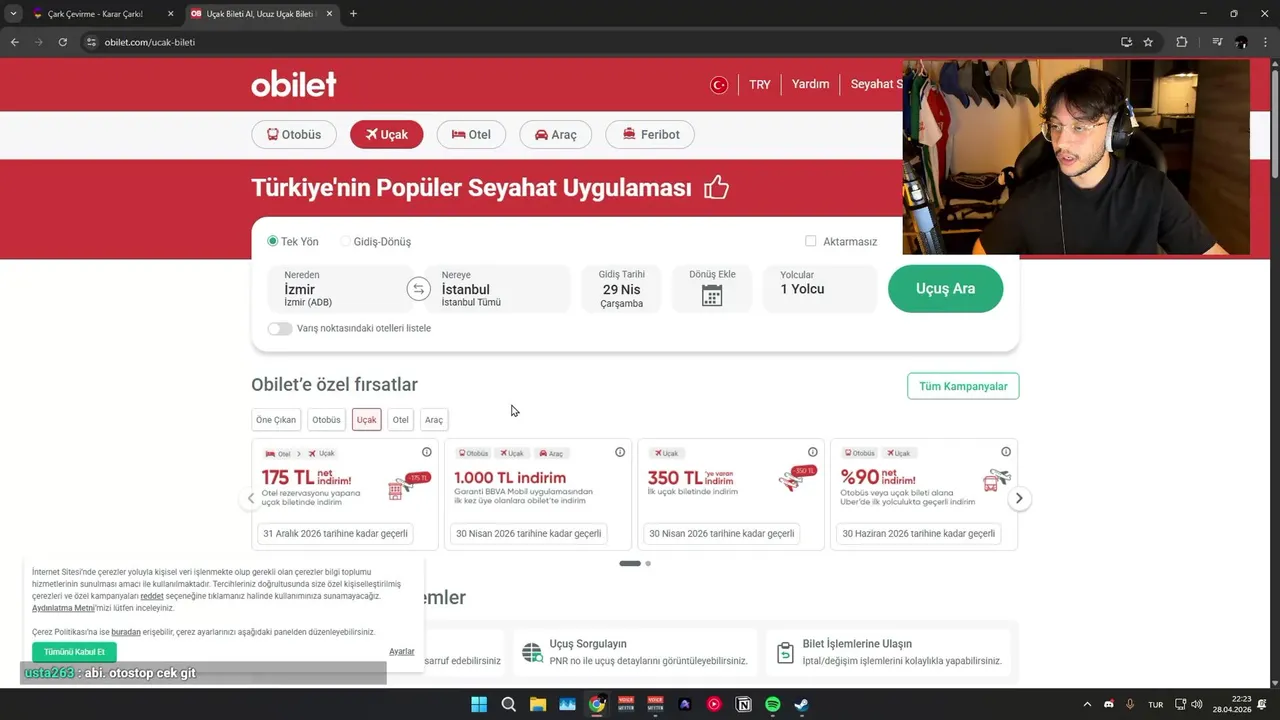Switch to Feribot tab
The width and height of the screenshot is (1280, 720).
tap(650, 135)
